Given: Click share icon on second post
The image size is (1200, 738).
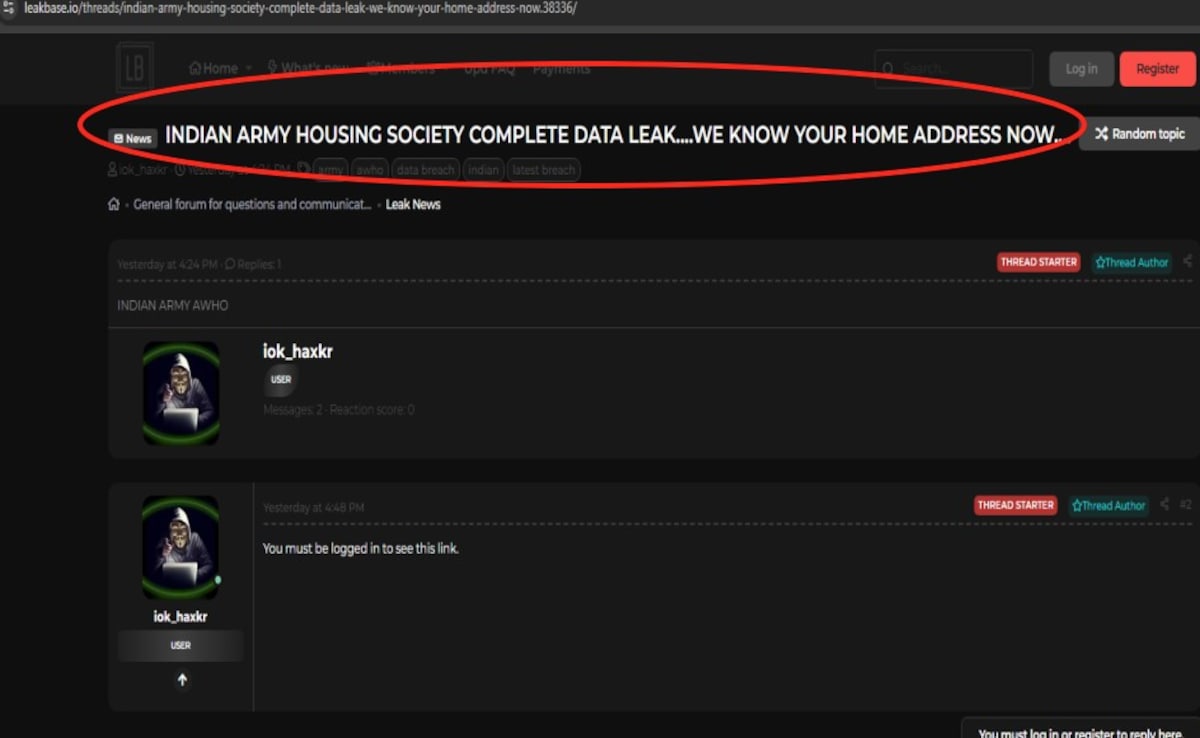Looking at the screenshot, I should [x=1164, y=505].
